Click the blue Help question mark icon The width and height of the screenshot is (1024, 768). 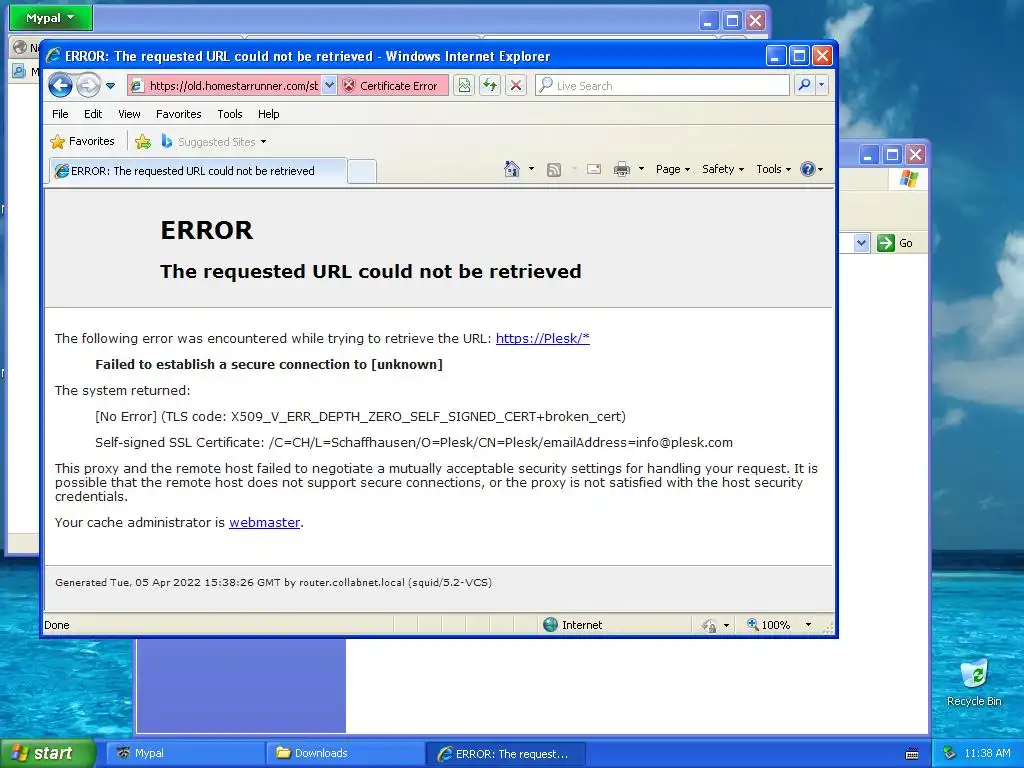tap(808, 169)
